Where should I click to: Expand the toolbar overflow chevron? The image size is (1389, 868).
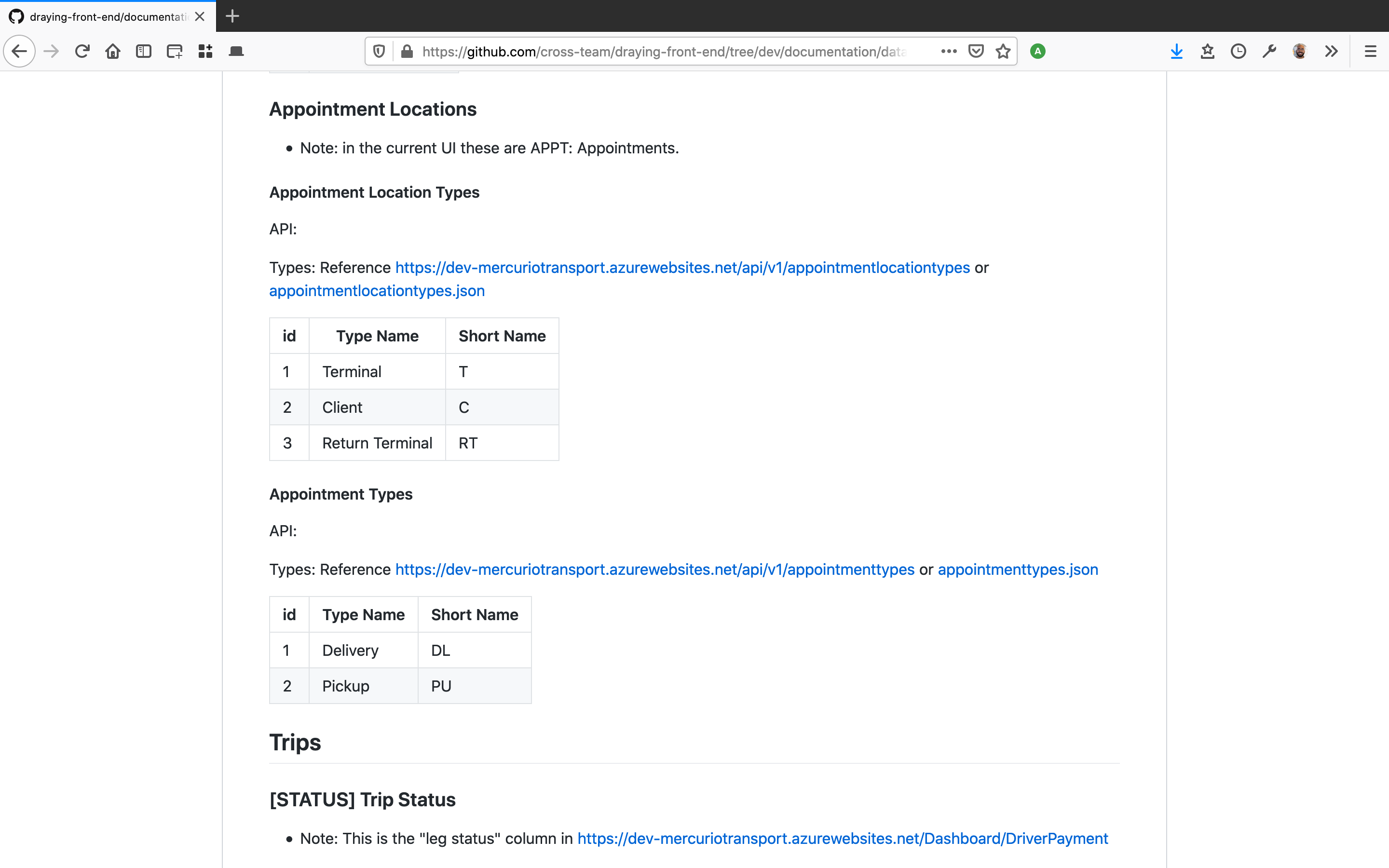1331,52
